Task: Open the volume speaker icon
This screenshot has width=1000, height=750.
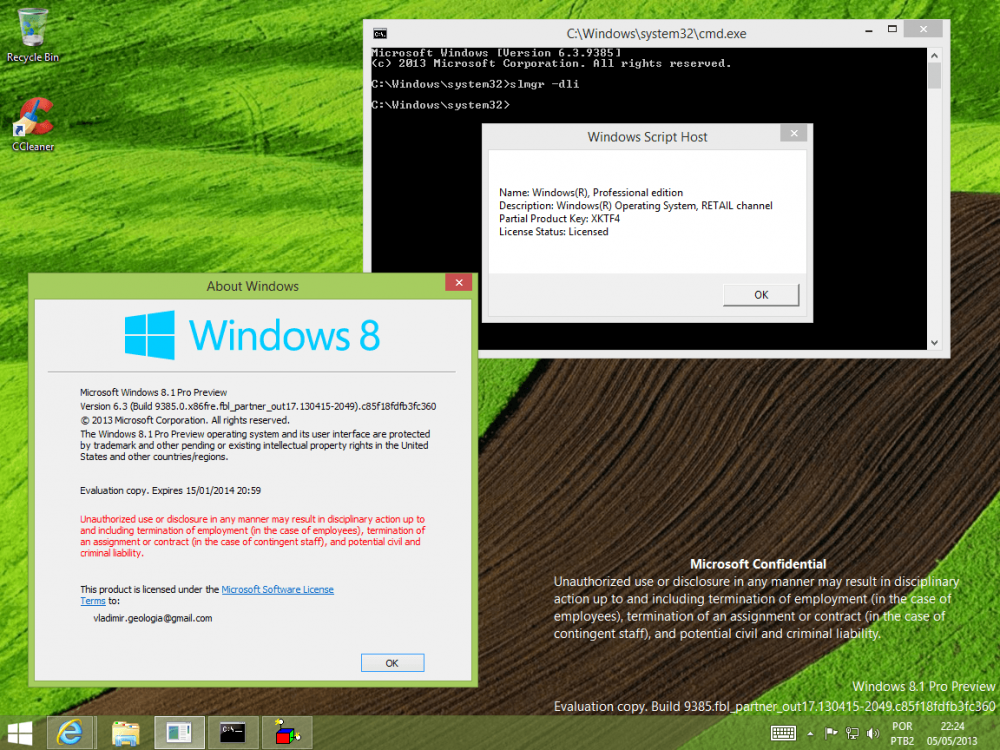Action: [872, 733]
